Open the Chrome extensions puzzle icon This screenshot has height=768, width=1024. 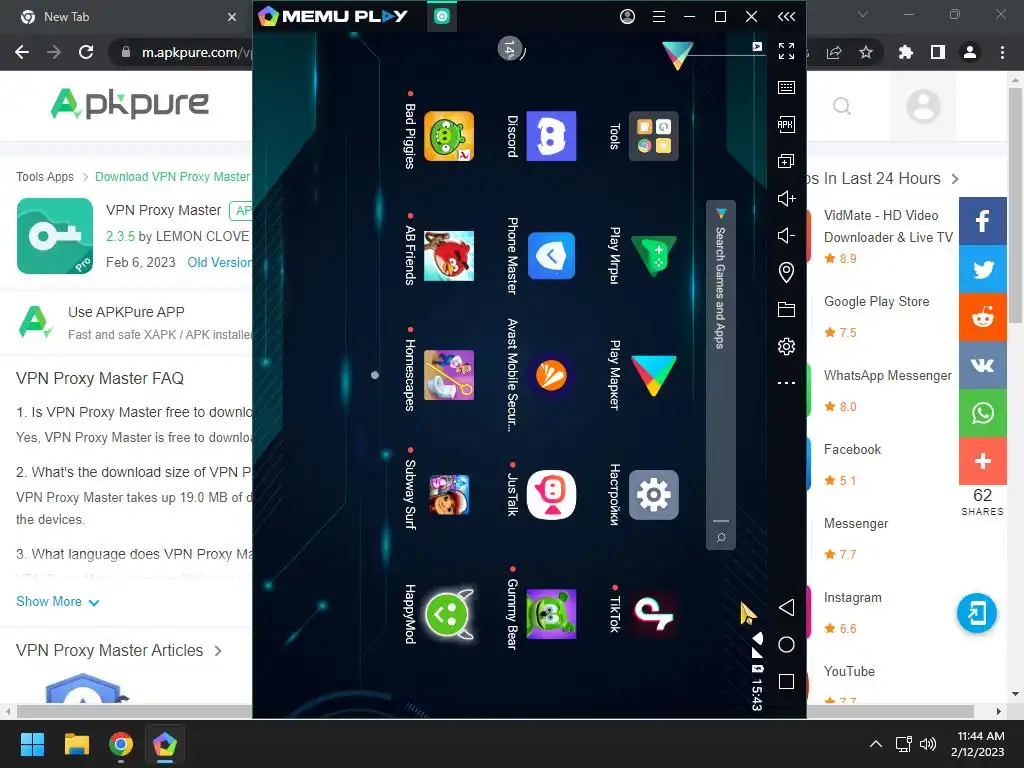pyautogui.click(x=905, y=52)
